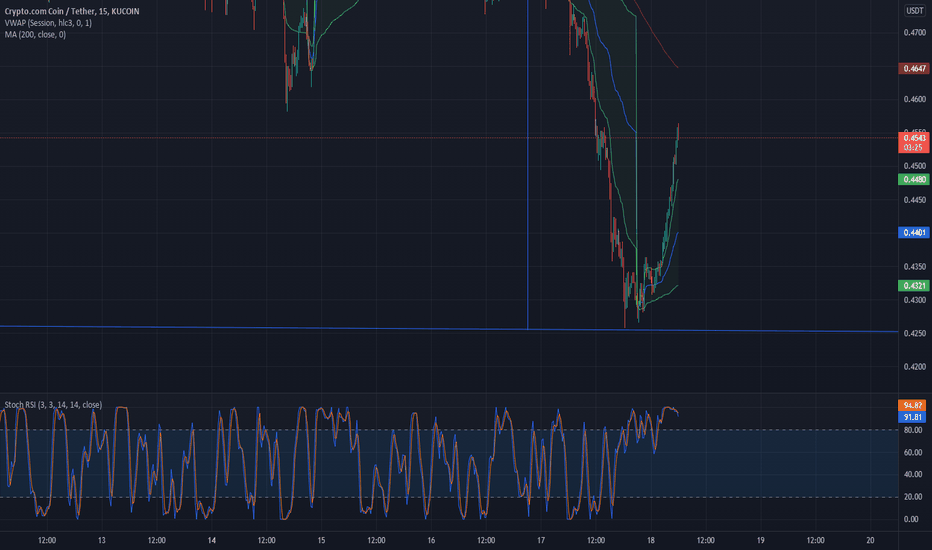Click the 0.4250 price axis tick

915,334
